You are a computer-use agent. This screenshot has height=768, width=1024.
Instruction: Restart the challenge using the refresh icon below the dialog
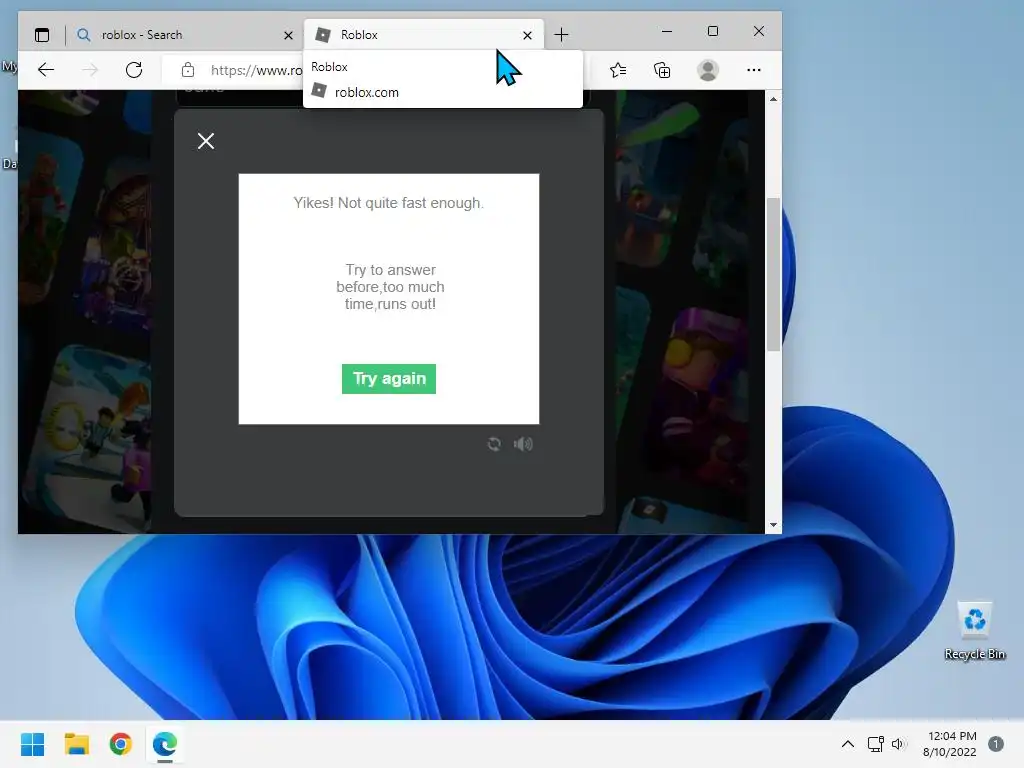tap(494, 444)
